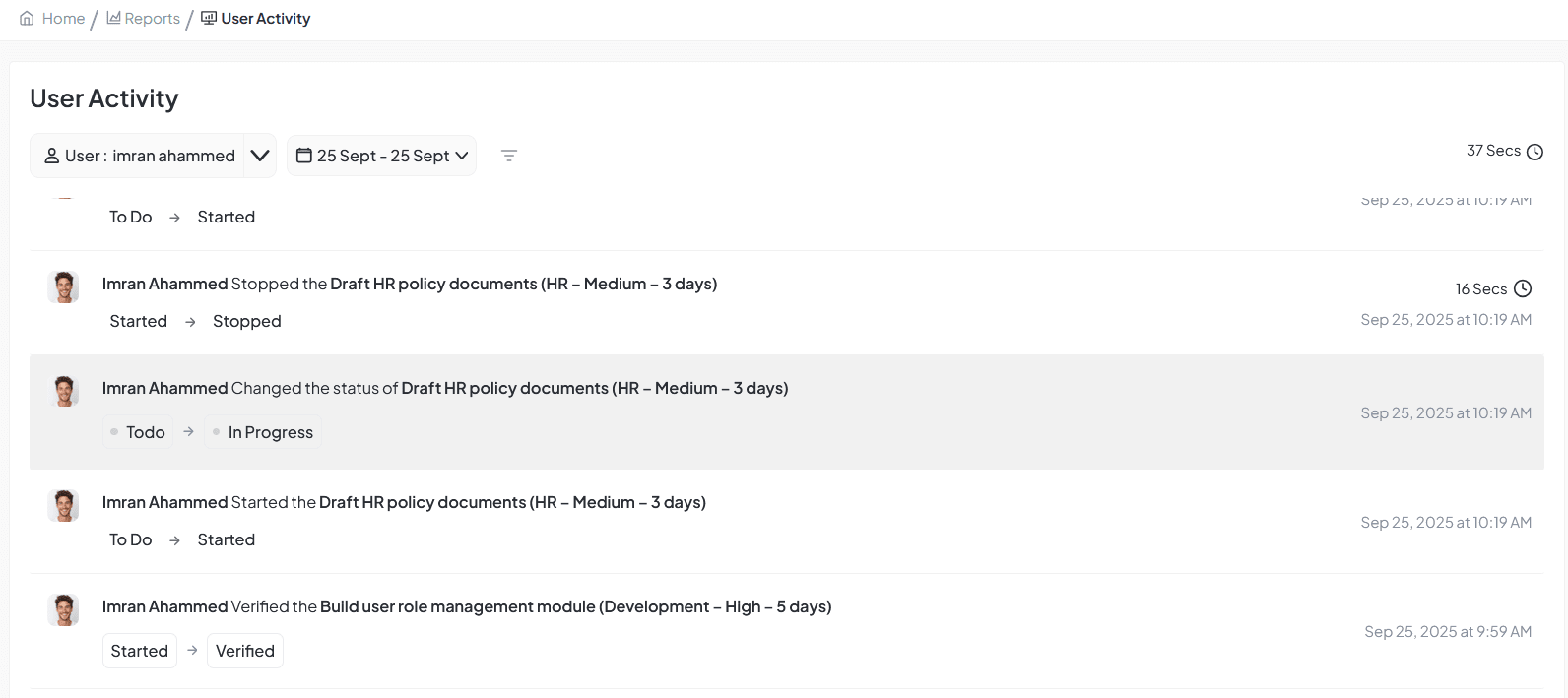Click the Todo status badge

tap(138, 432)
